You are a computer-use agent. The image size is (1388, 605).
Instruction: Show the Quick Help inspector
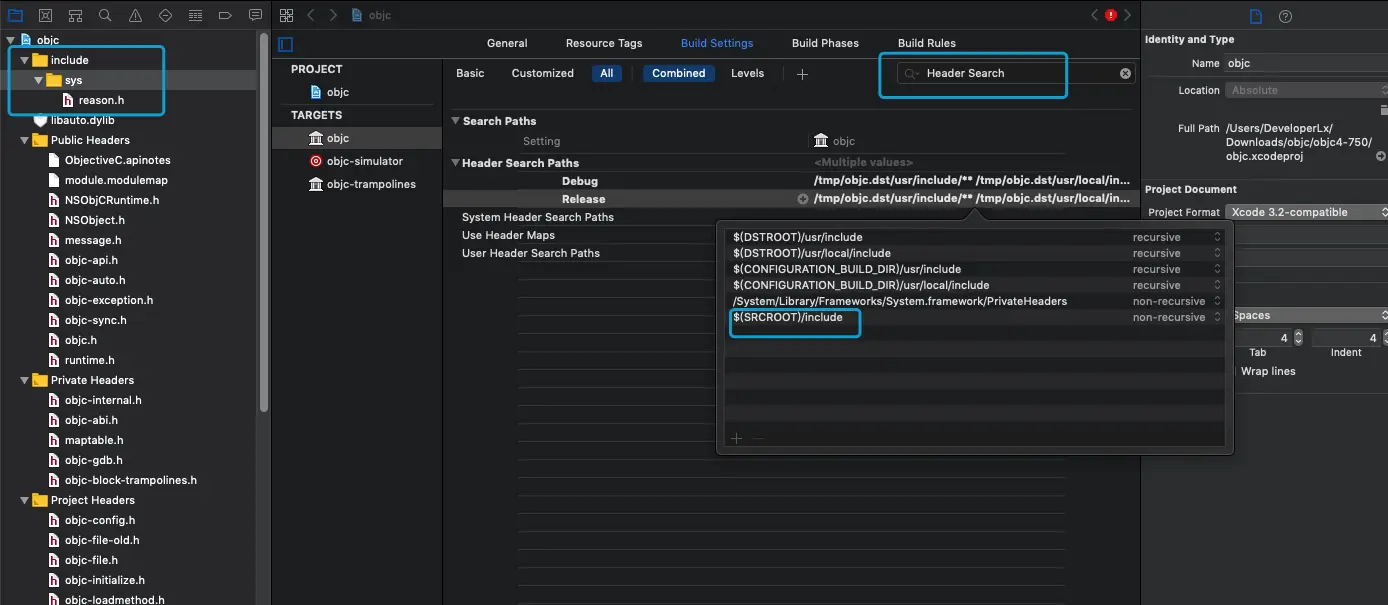tap(1286, 16)
